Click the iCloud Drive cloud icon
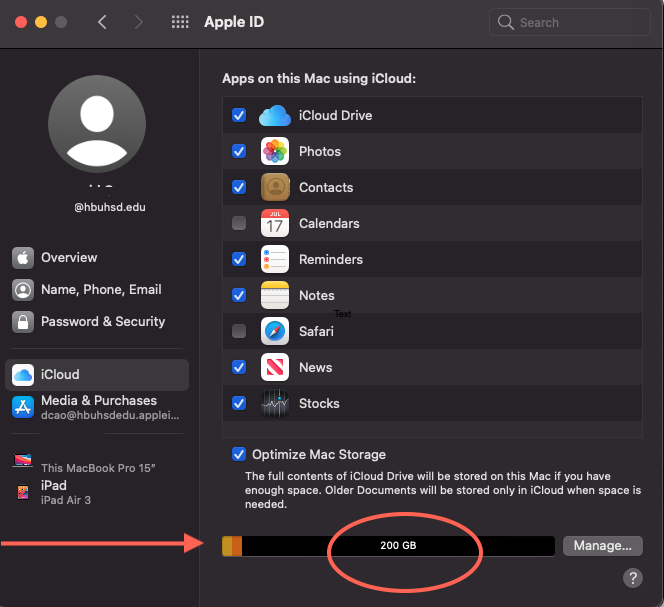Screen dimensions: 664x607 coord(275,116)
